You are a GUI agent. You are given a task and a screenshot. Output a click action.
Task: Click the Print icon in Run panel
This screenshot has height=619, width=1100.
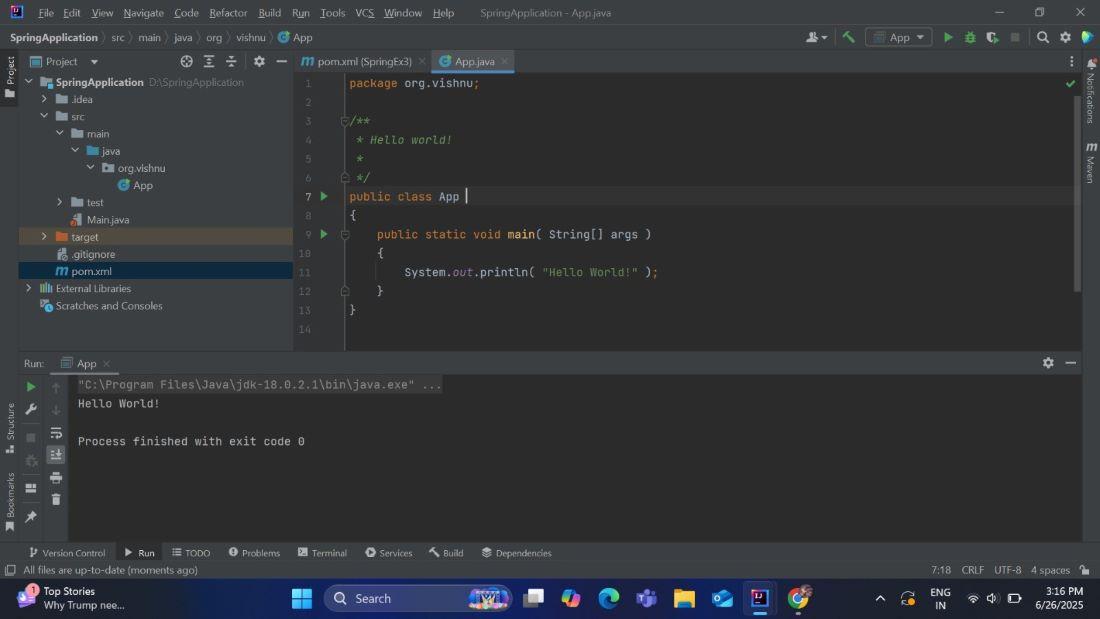click(x=56, y=477)
